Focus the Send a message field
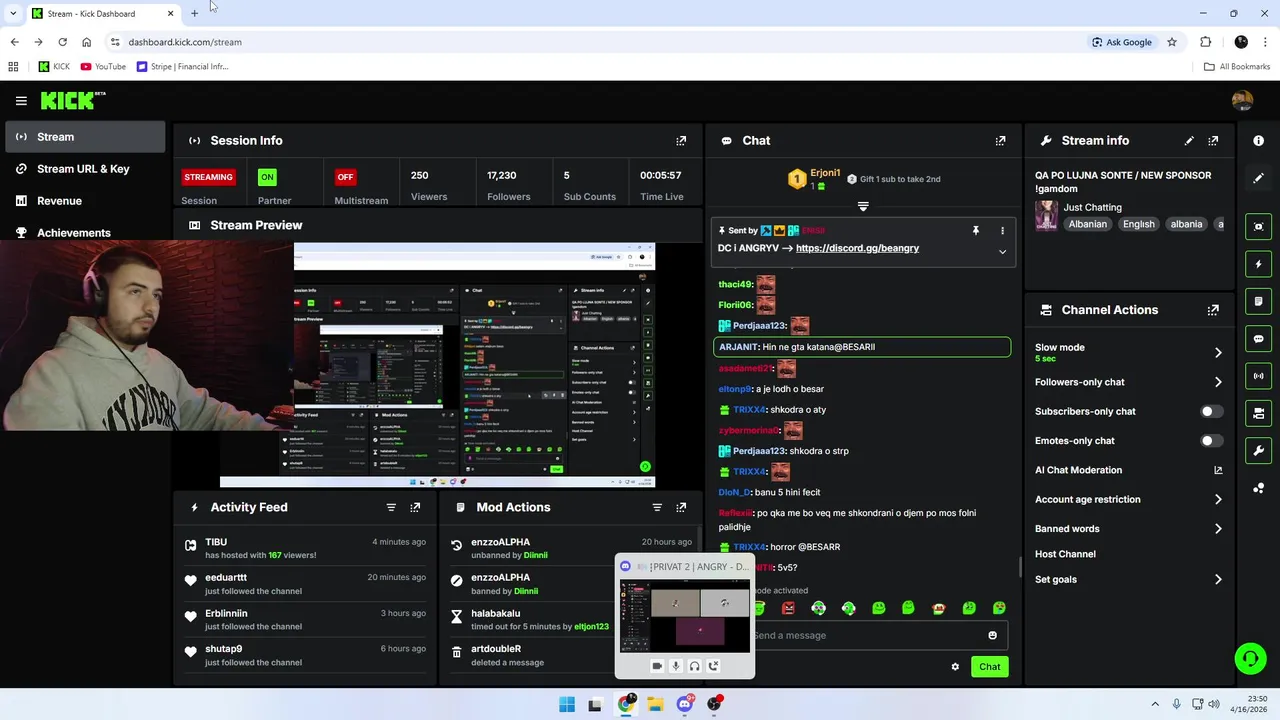The width and height of the screenshot is (1280, 720). click(868, 635)
